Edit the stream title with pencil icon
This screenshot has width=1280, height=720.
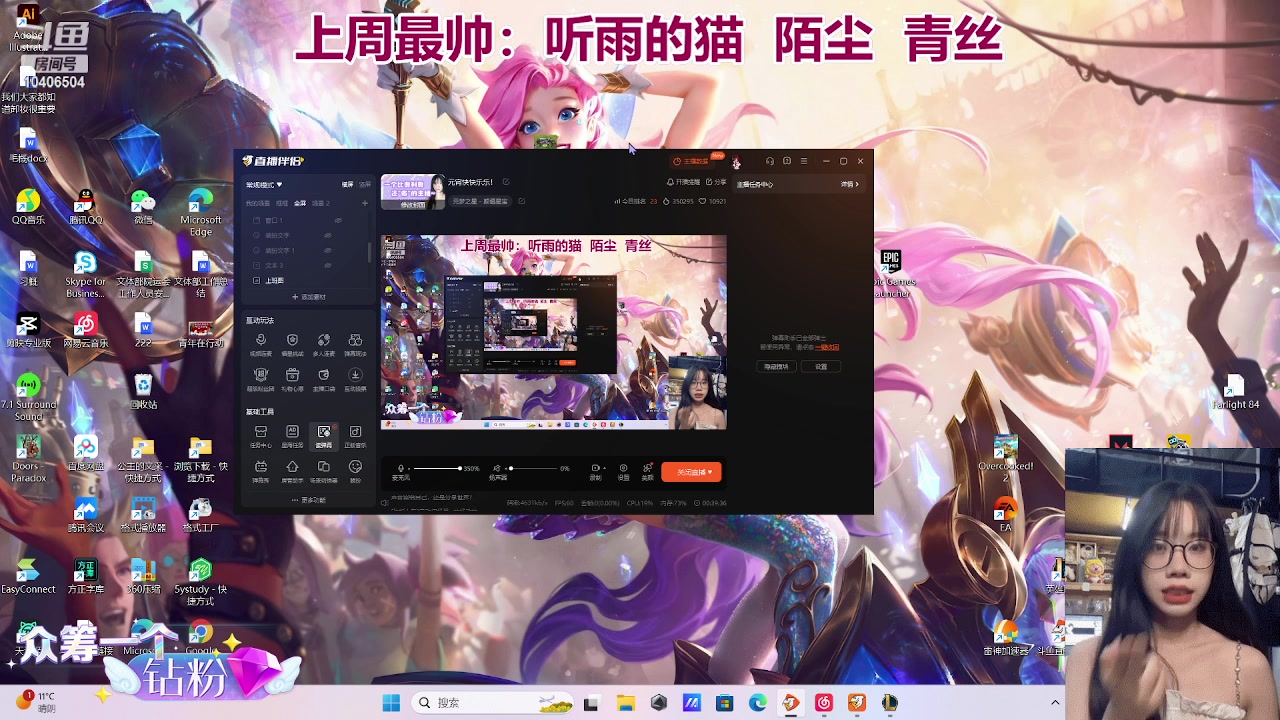(506, 182)
